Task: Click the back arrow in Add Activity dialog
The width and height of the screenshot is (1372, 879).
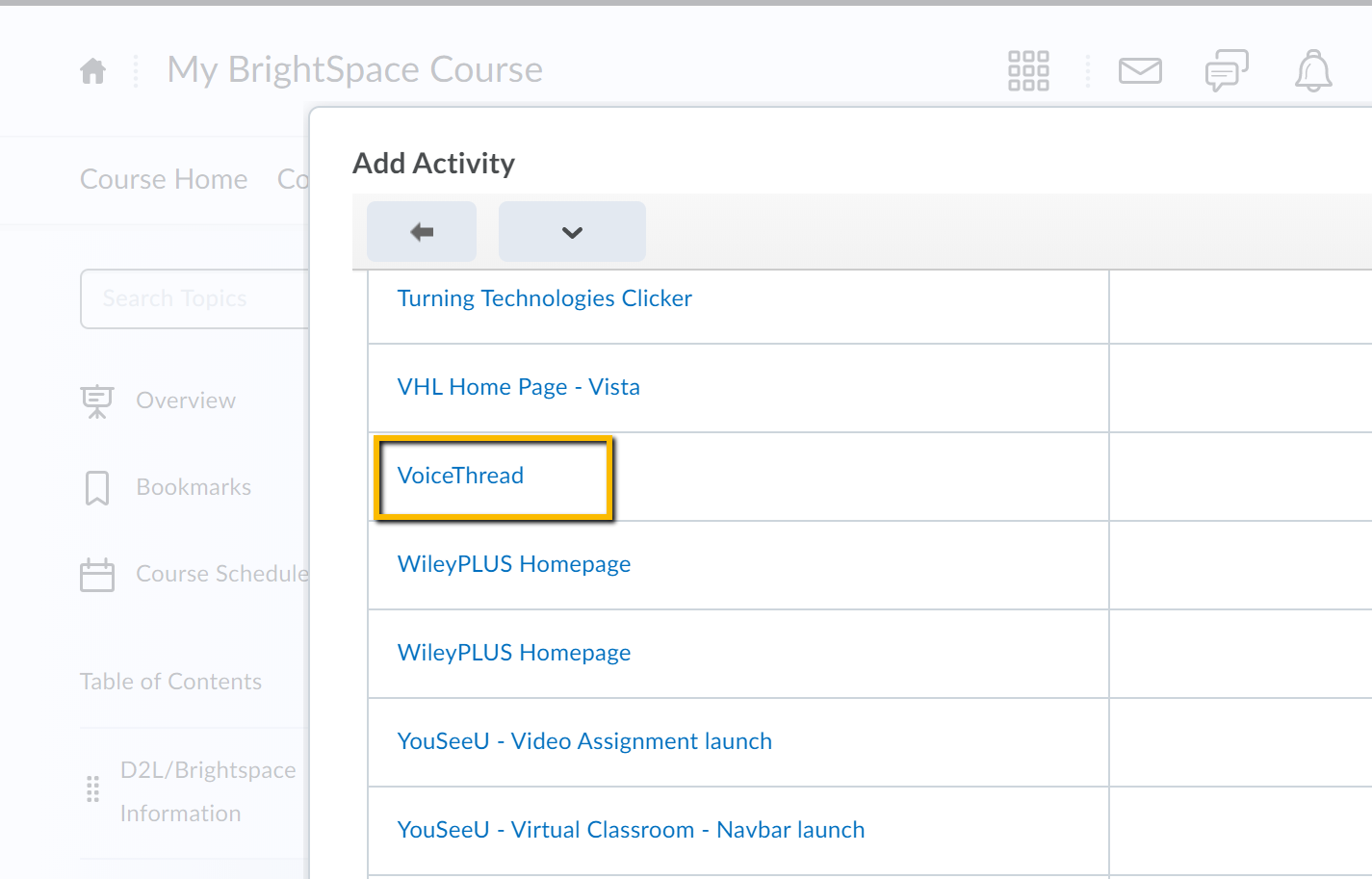Action: [x=421, y=231]
